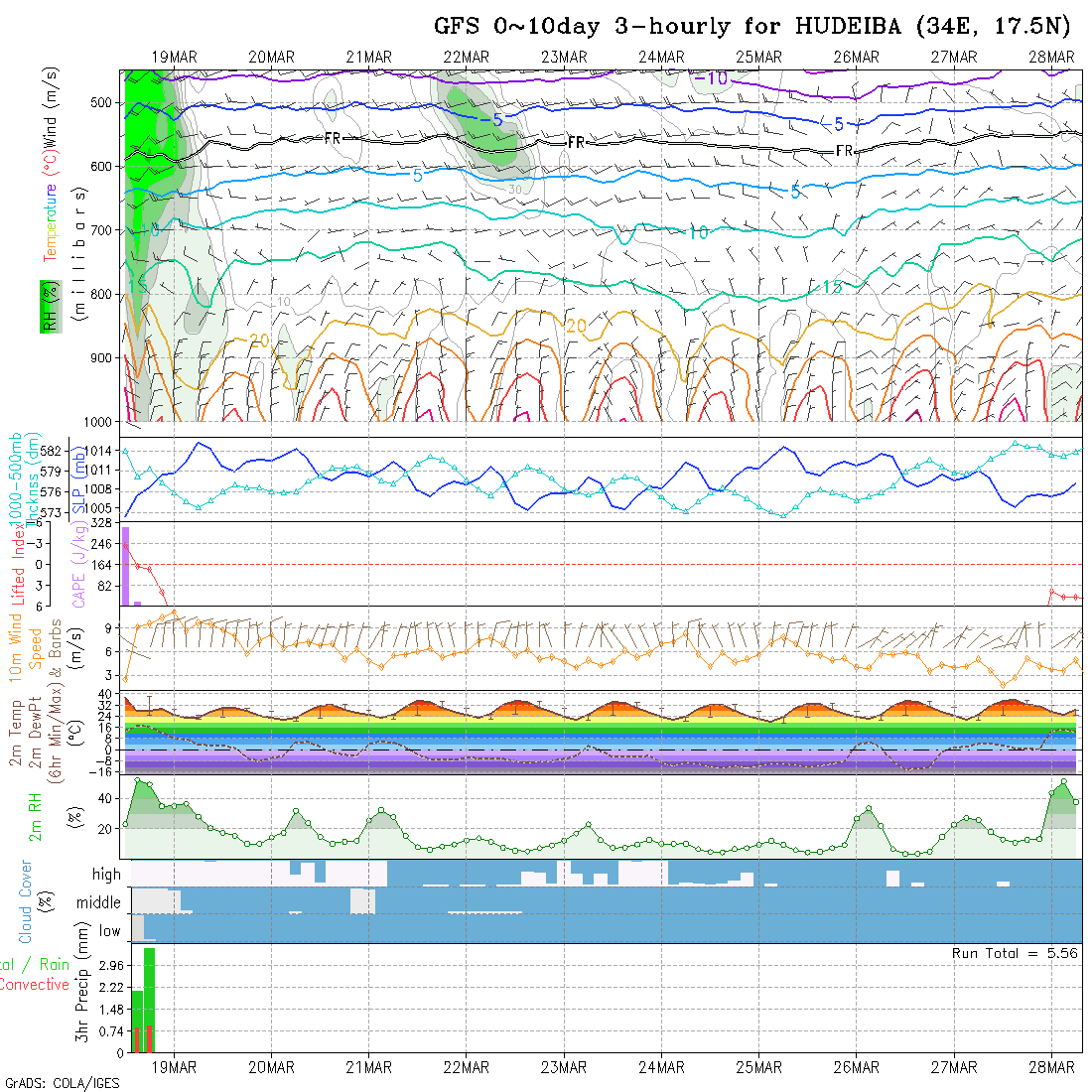
Task: Select the "middle" cloud cover row label
Action: click(x=98, y=903)
